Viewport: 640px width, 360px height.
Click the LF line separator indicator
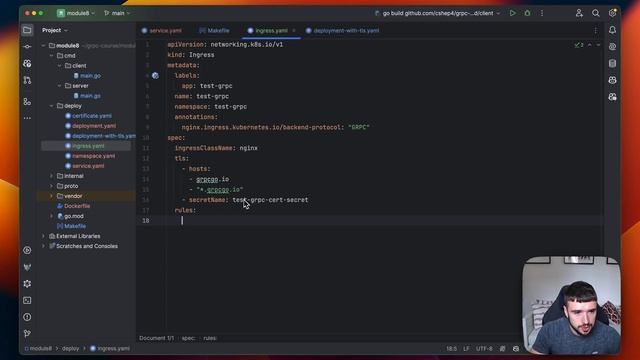coord(466,349)
